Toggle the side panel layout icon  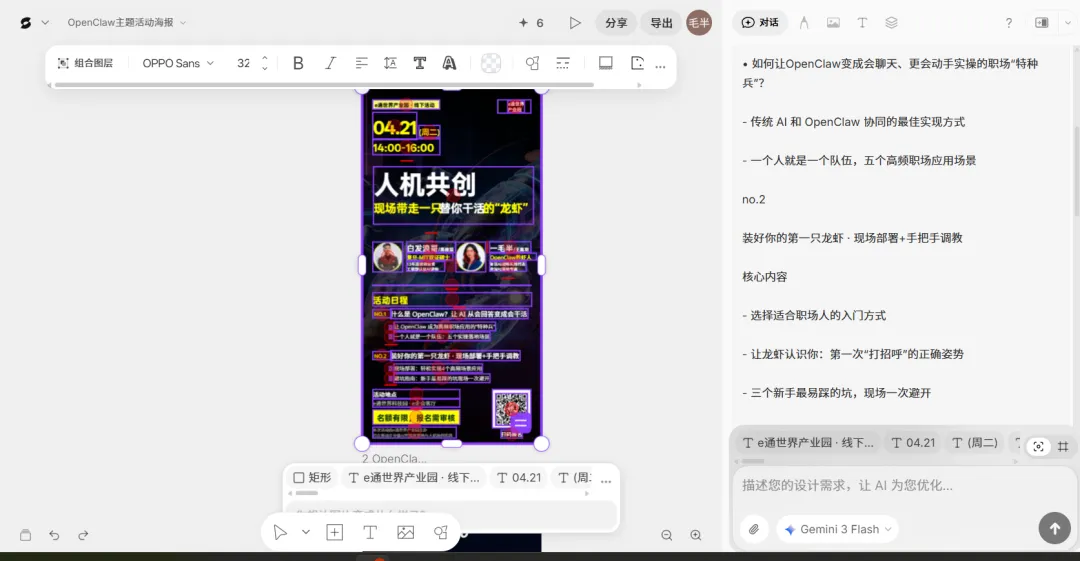tap(1041, 23)
